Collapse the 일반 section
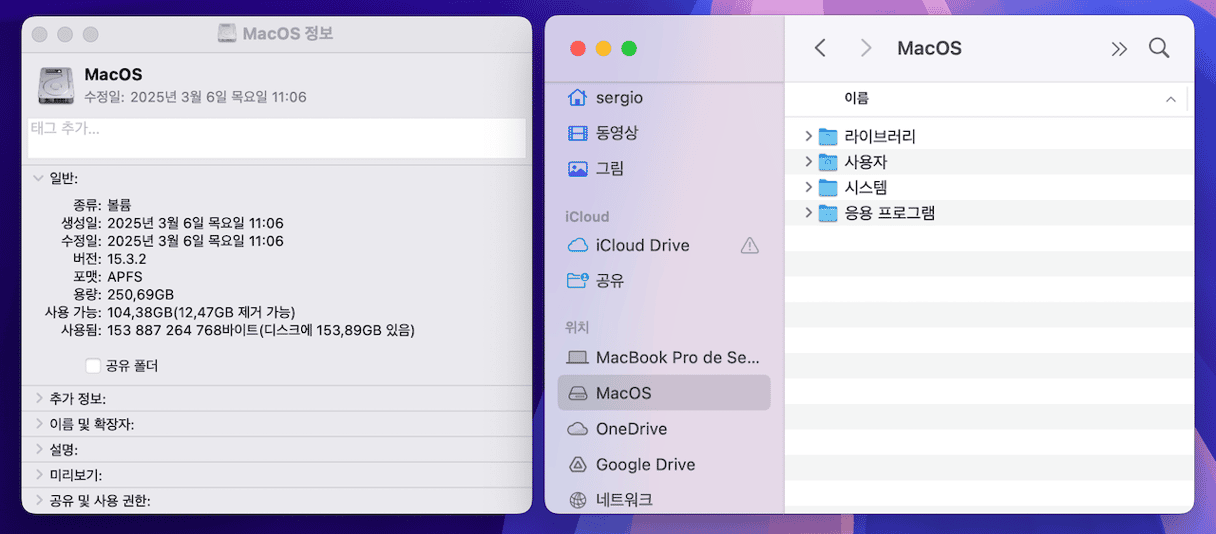The height and width of the screenshot is (534, 1216). point(38,178)
